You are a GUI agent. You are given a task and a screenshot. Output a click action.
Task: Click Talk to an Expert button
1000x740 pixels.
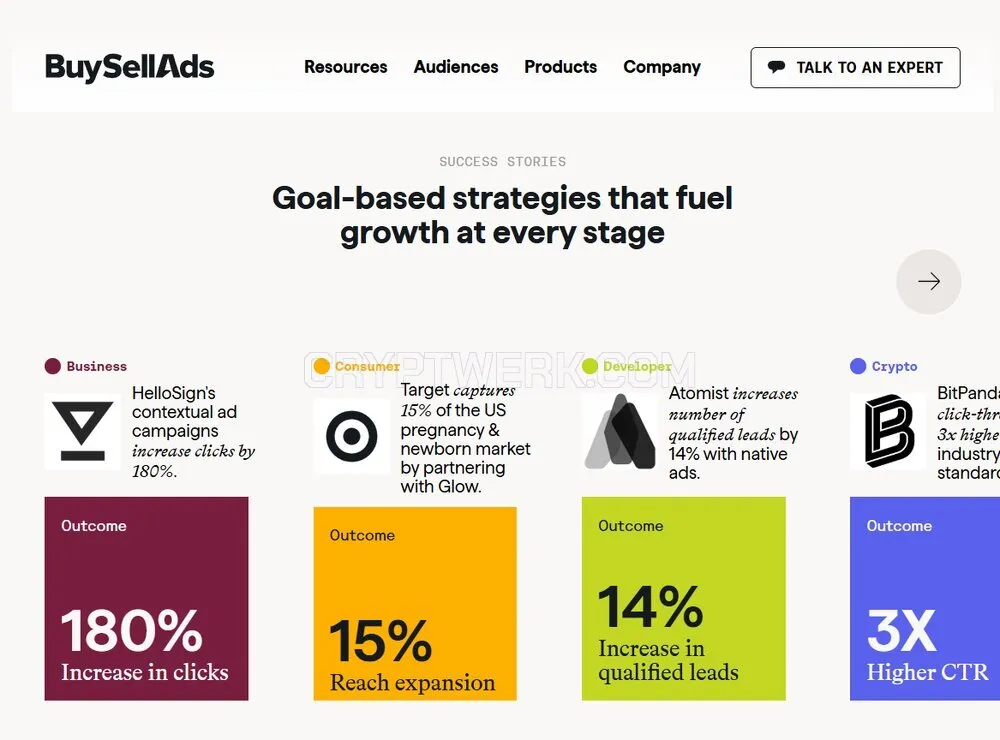pos(855,68)
